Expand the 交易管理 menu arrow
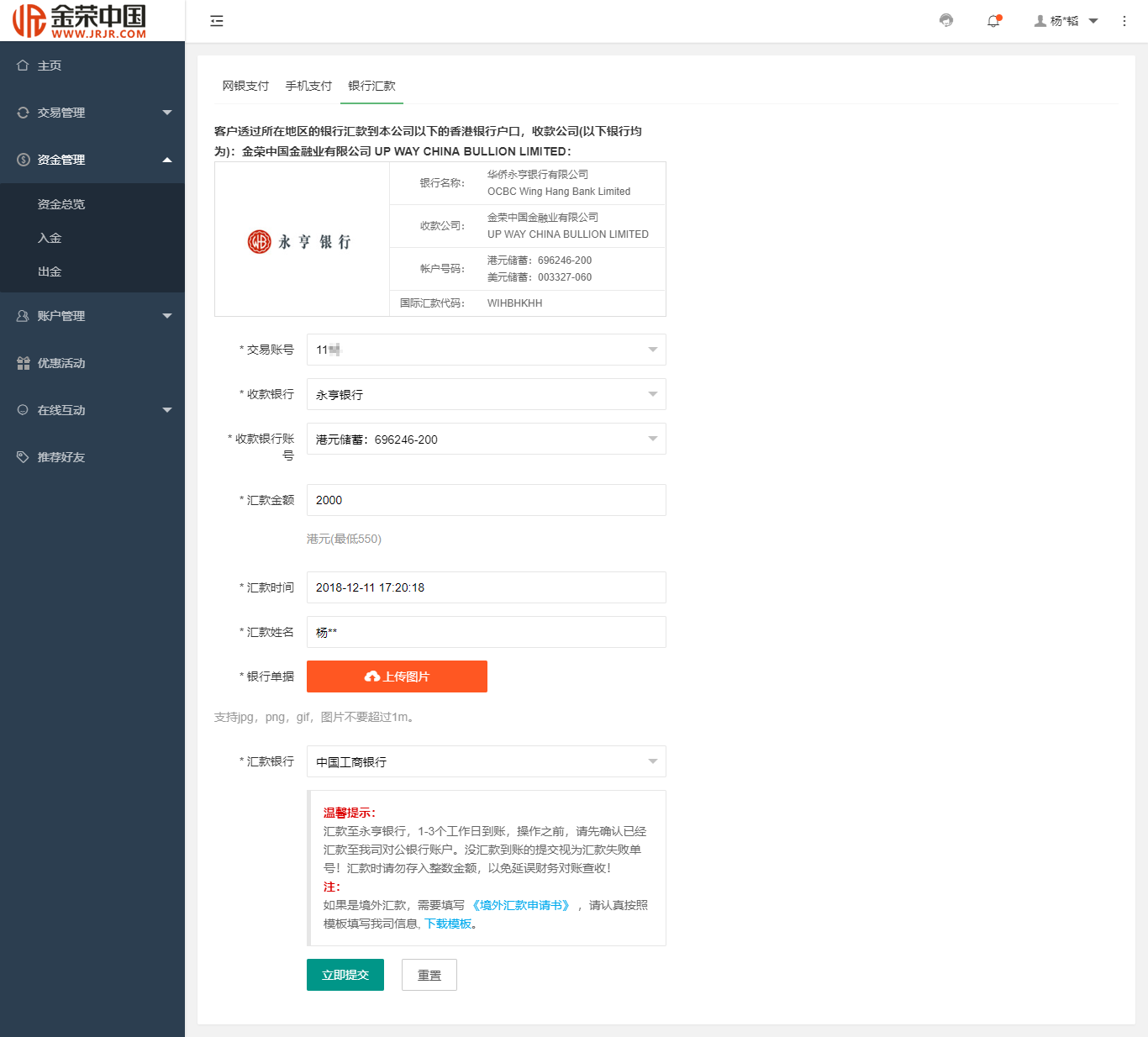1148x1037 pixels. click(167, 112)
